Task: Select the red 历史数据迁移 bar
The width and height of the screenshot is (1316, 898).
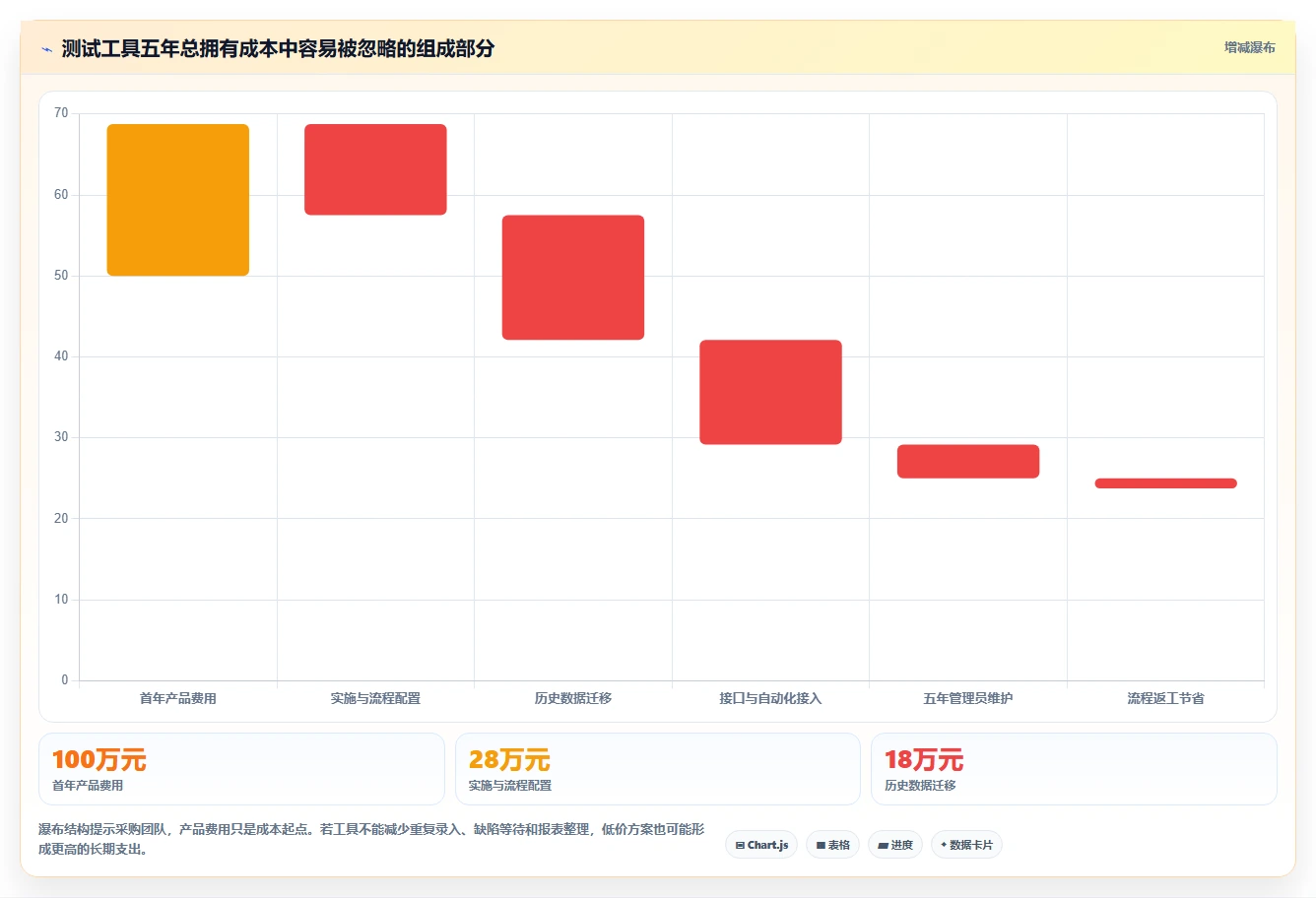Action: (x=573, y=278)
